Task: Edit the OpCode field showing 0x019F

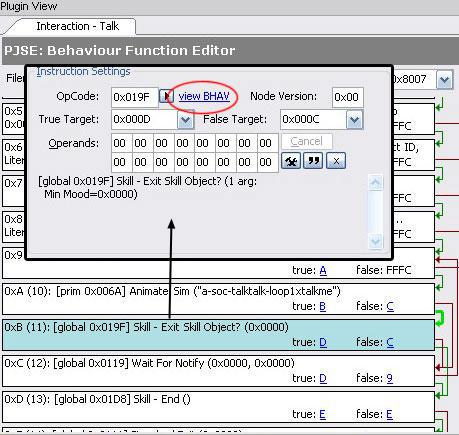Action: click(135, 97)
